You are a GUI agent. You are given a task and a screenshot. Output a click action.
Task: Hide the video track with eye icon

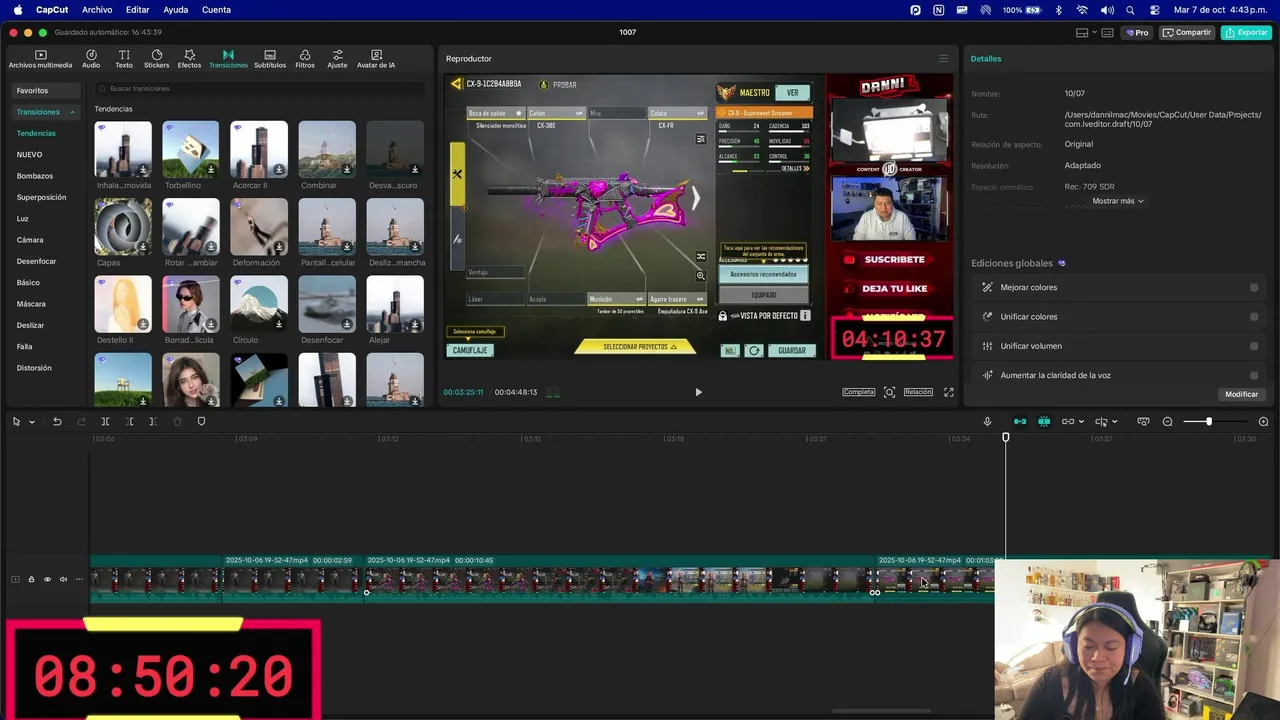[47, 579]
